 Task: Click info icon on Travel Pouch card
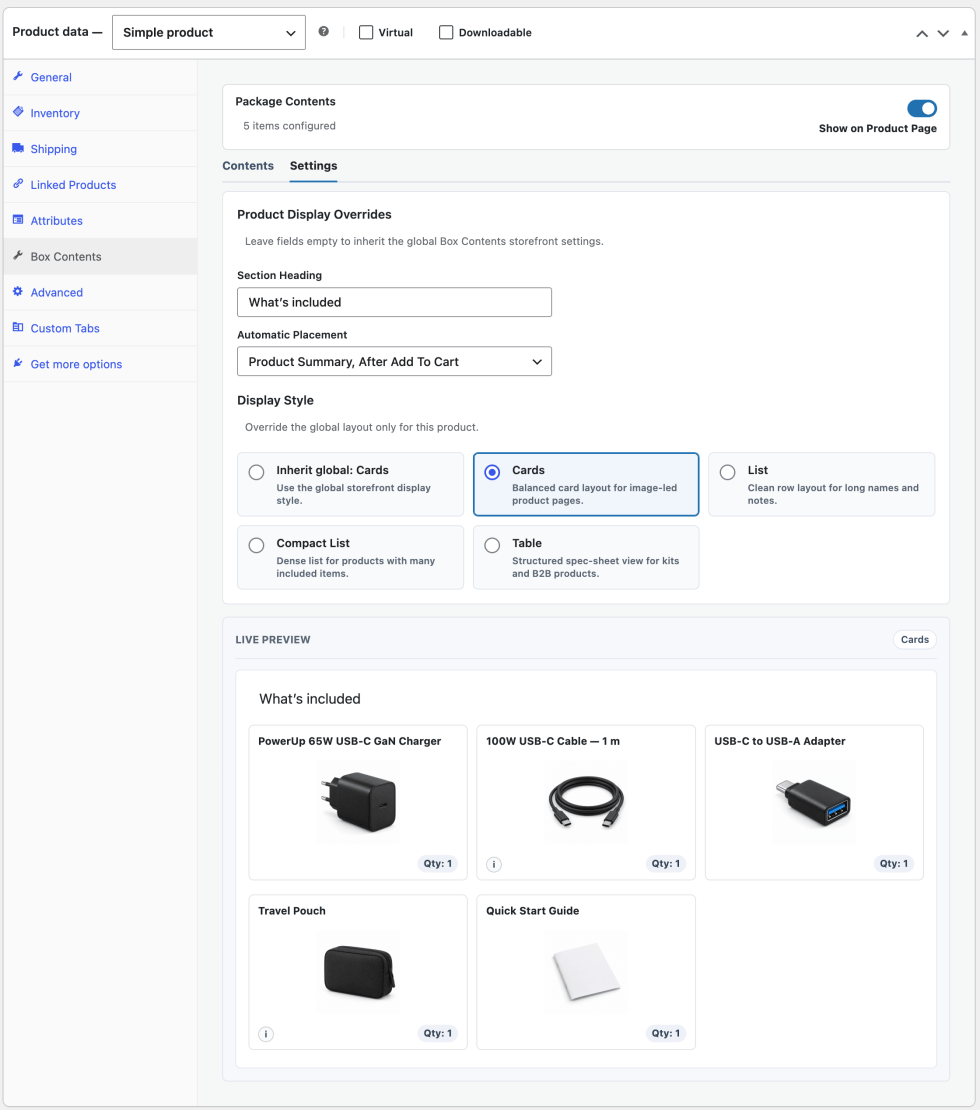[x=266, y=1034]
